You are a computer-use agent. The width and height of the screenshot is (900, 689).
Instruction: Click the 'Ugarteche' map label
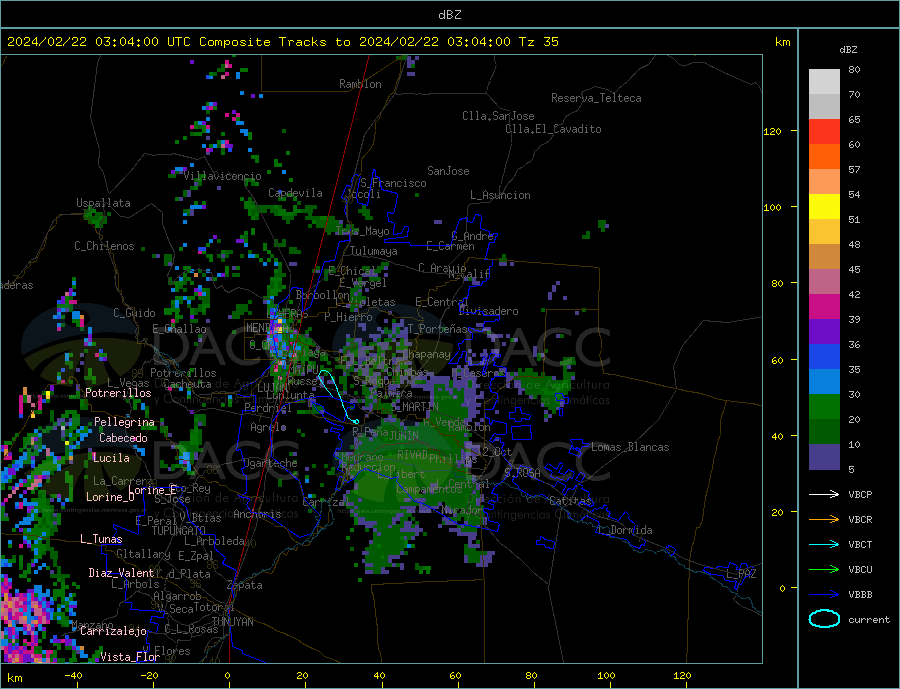(x=270, y=463)
